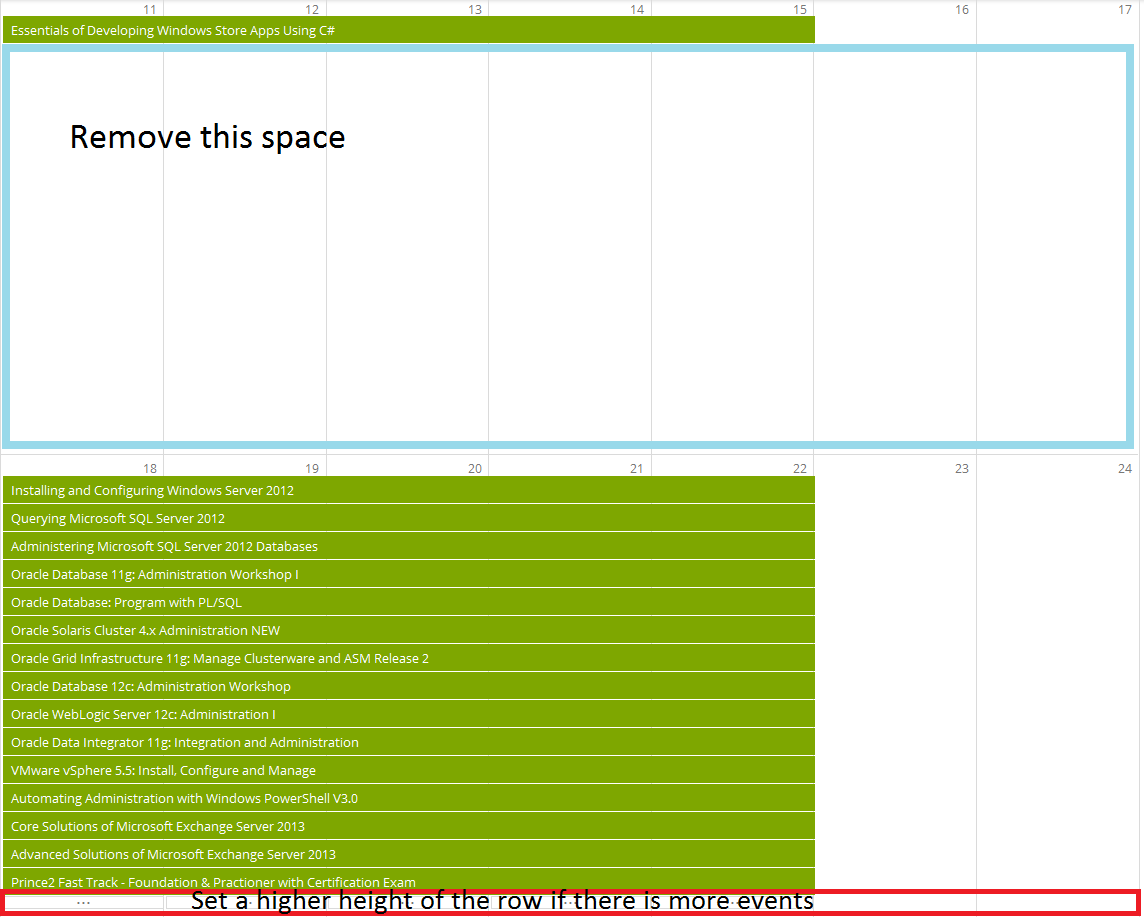Open day 24 in the calendar

[1124, 468]
